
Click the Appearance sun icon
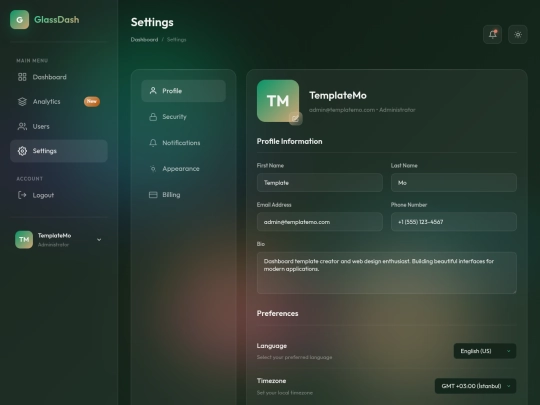[x=153, y=168]
